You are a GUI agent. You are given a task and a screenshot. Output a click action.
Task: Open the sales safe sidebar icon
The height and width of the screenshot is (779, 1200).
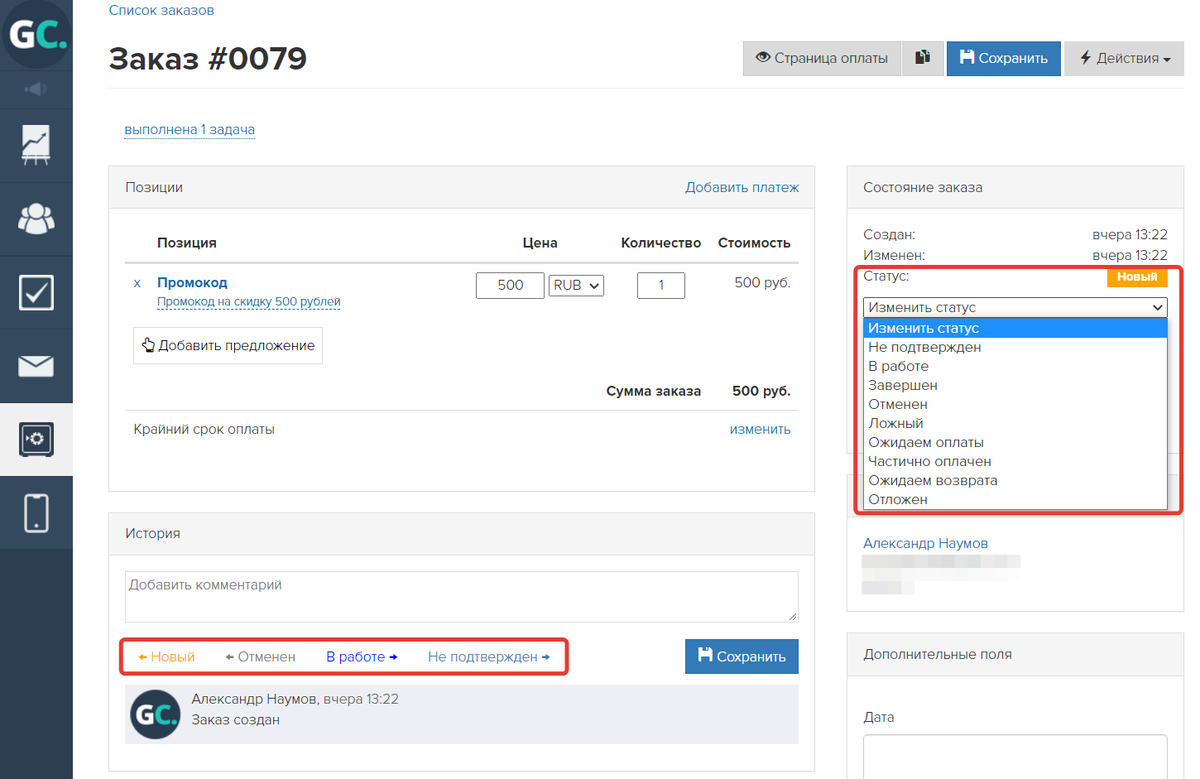click(36, 439)
